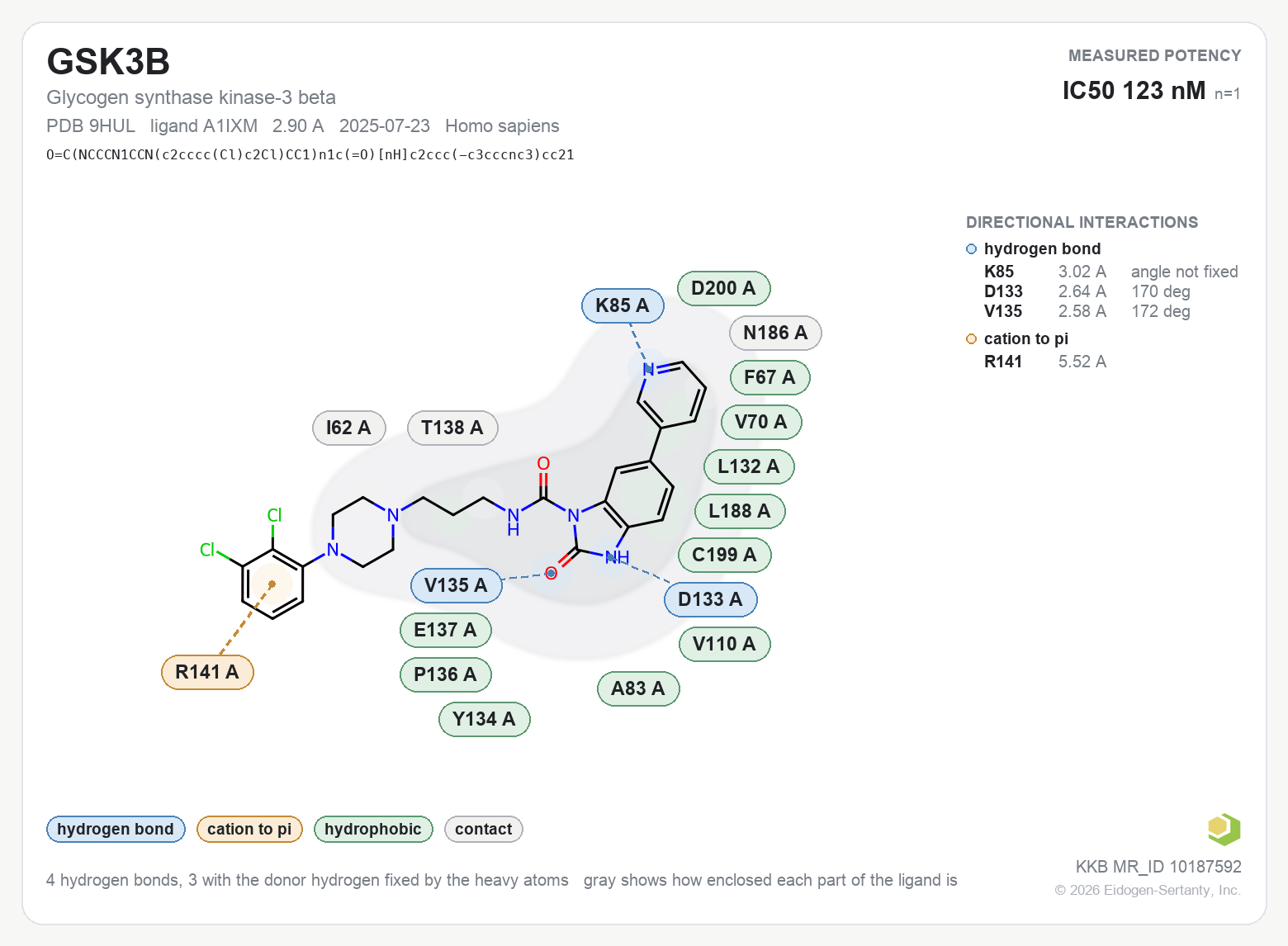Image resolution: width=1288 pixels, height=946 pixels.
Task: Click the D133 2.64 A interaction row
Action: pos(1087,291)
